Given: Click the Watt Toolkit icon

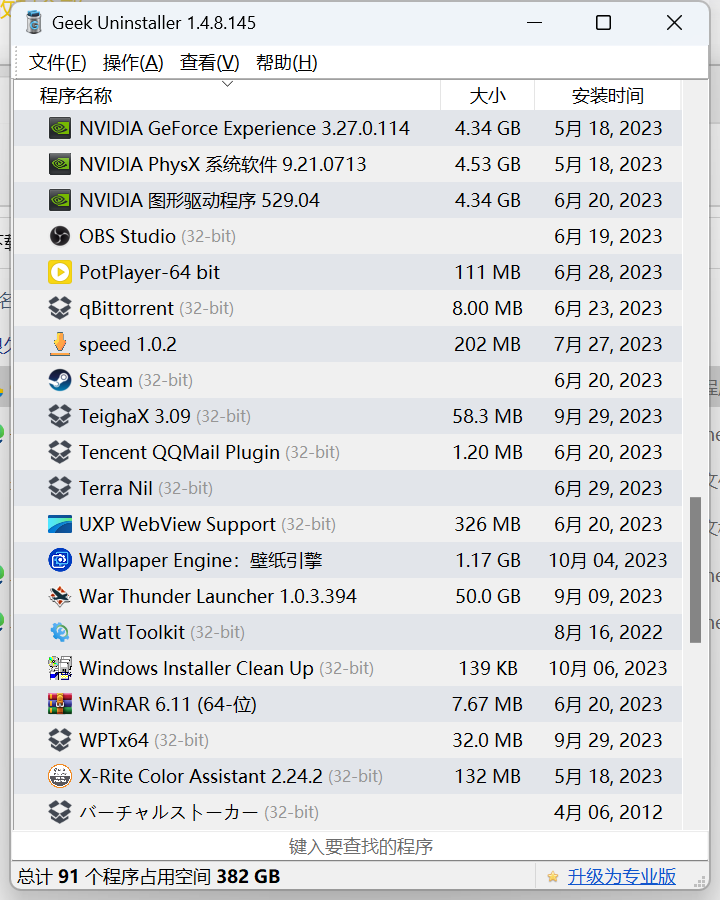Looking at the screenshot, I should click(60, 632).
